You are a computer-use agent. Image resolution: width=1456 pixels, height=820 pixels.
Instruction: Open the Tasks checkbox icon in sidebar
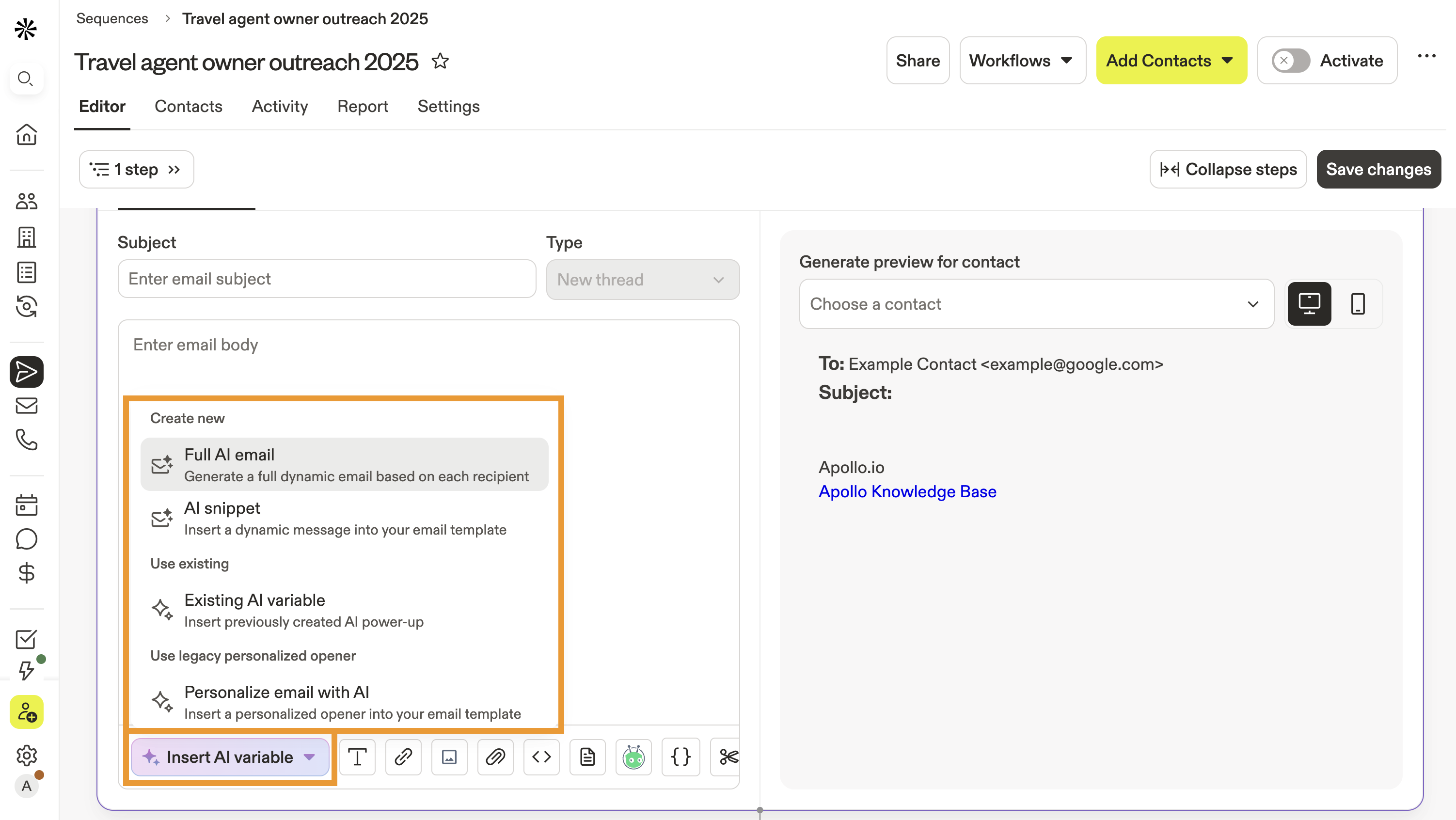(x=26, y=639)
